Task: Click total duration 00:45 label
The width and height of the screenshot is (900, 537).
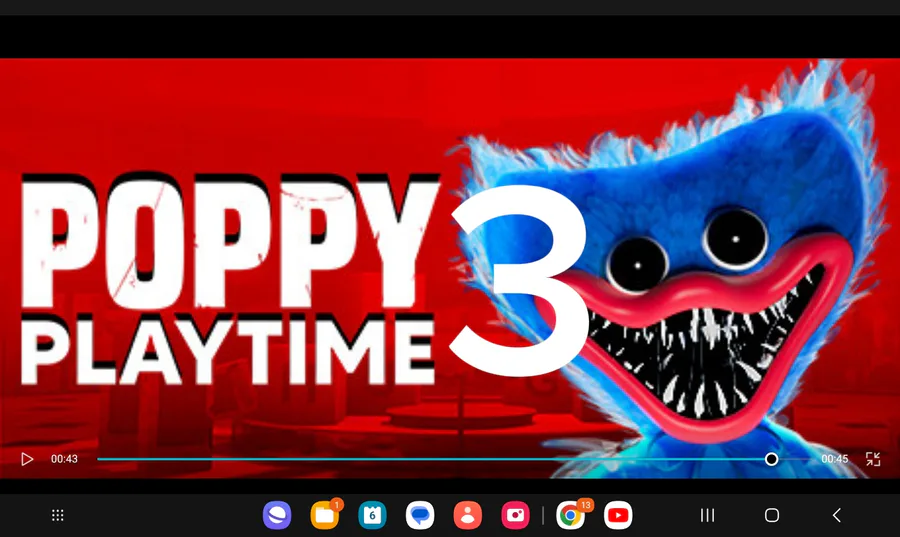Action: [x=835, y=459]
